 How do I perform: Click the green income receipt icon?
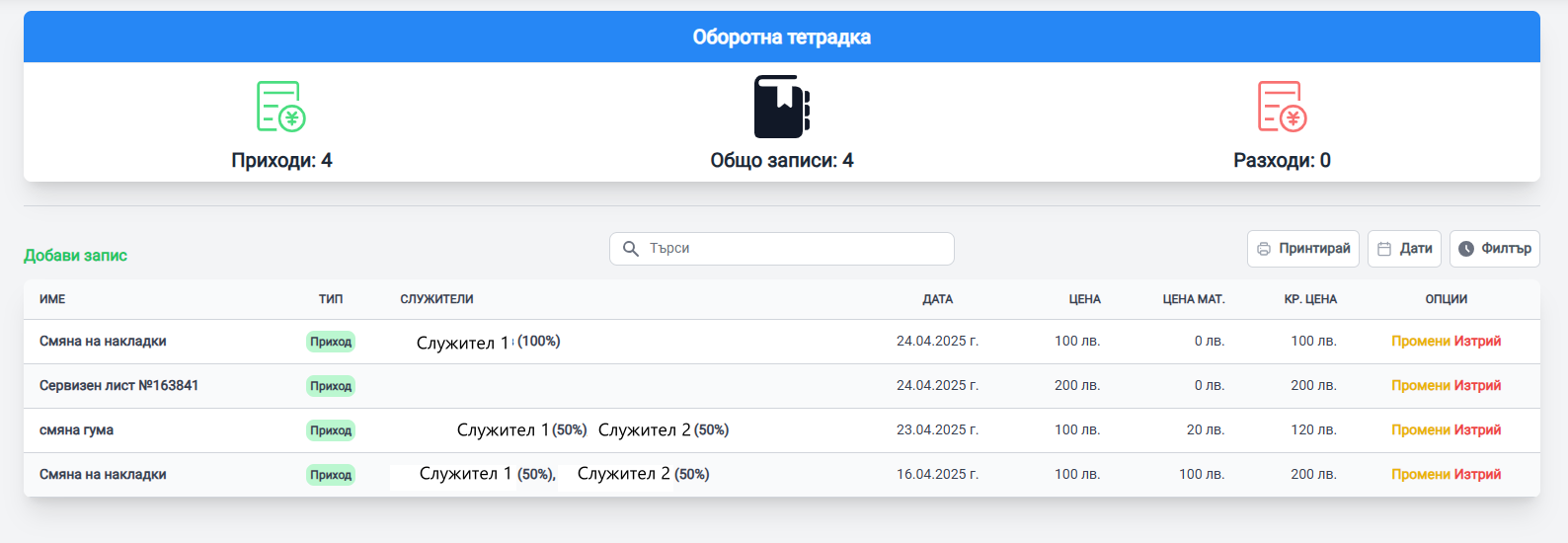coord(281,107)
